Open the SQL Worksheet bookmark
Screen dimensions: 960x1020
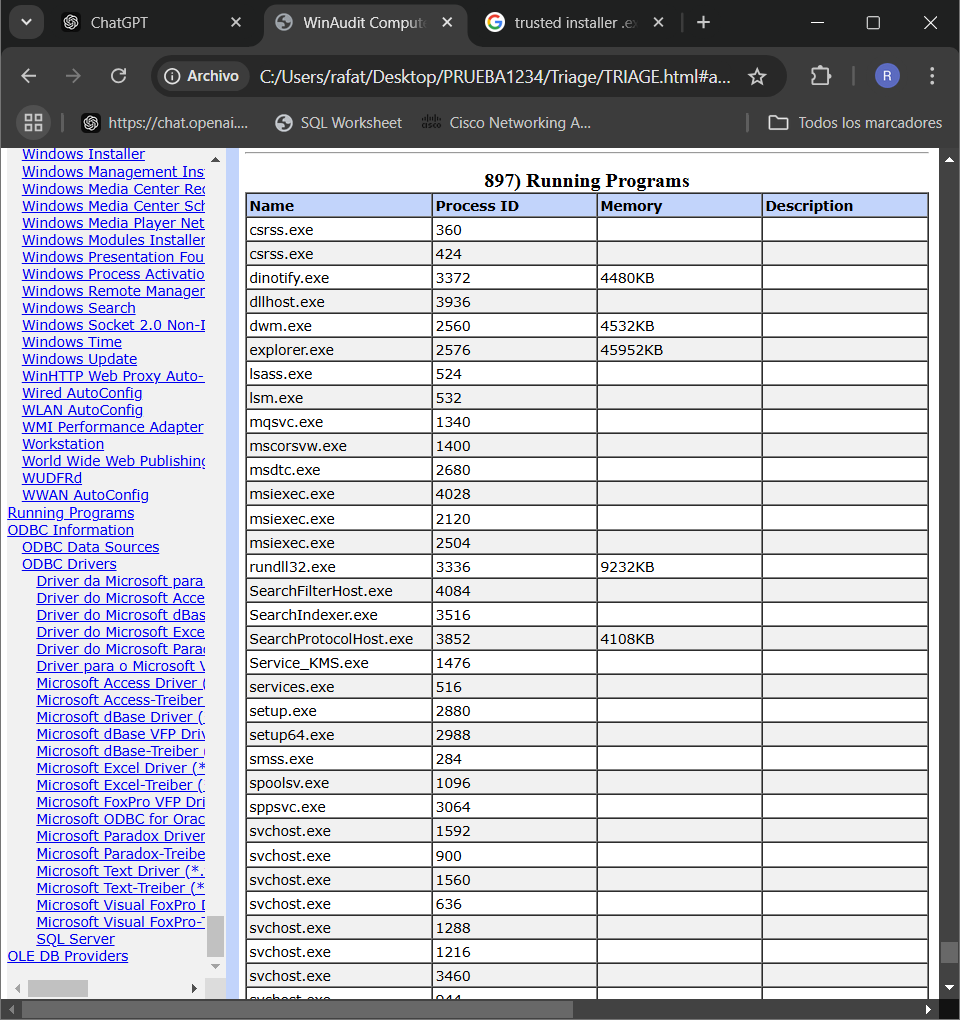[339, 123]
